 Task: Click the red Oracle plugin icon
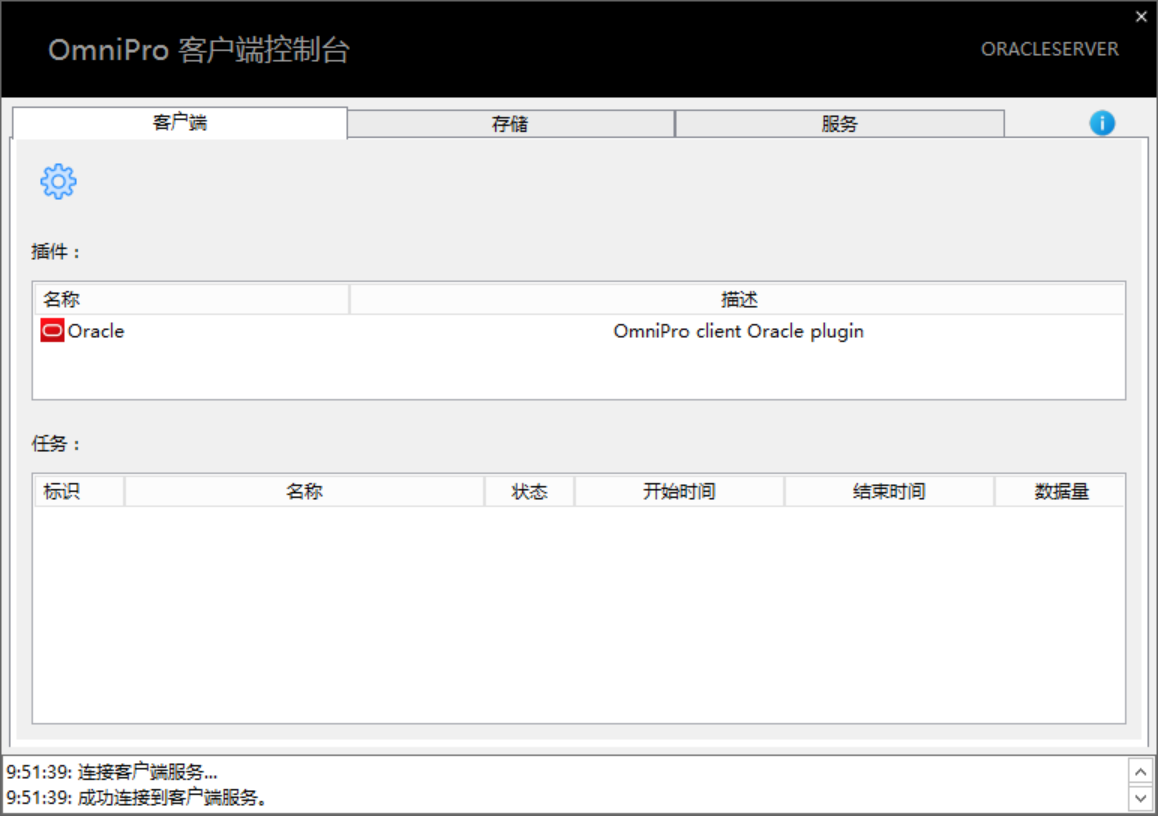point(52,331)
